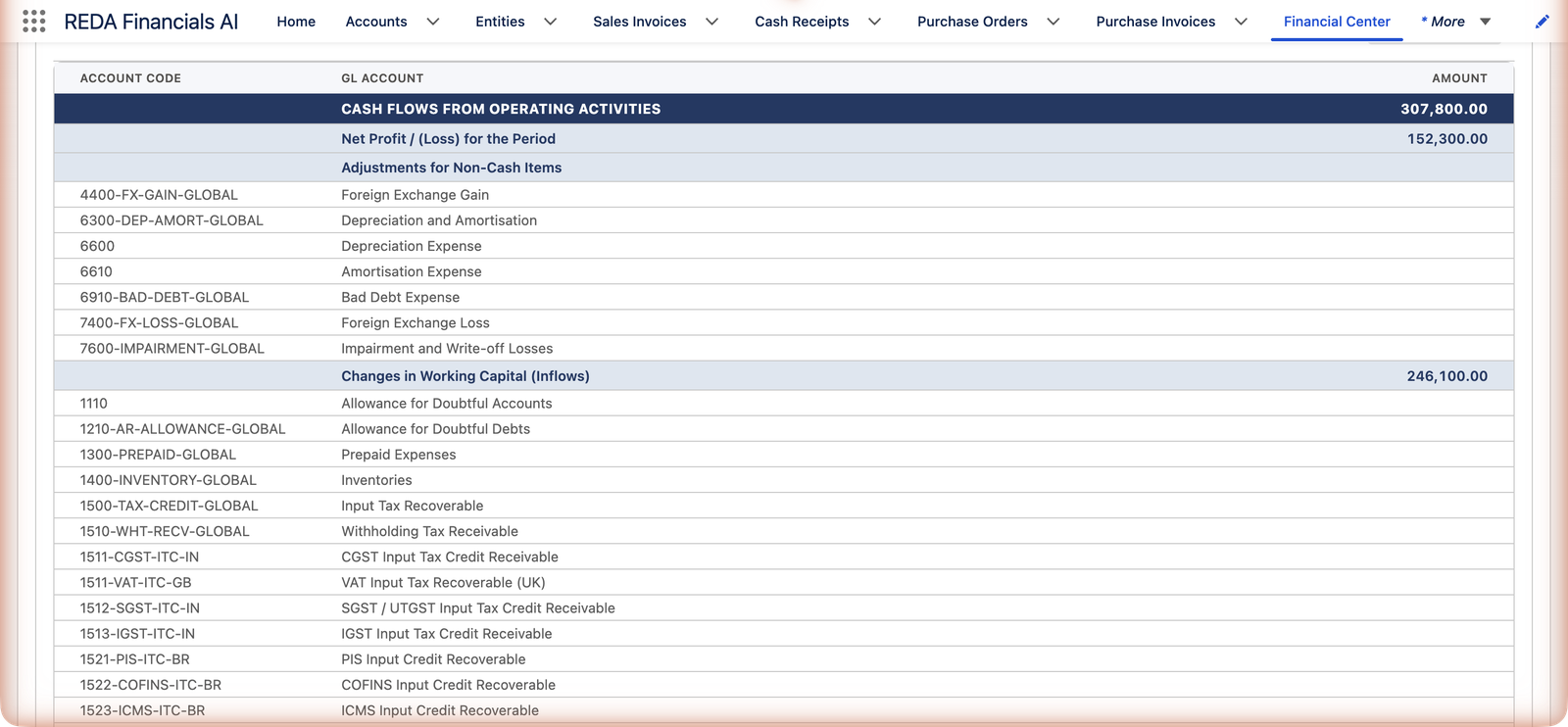
Task: Click account code 6600
Action: point(97,246)
